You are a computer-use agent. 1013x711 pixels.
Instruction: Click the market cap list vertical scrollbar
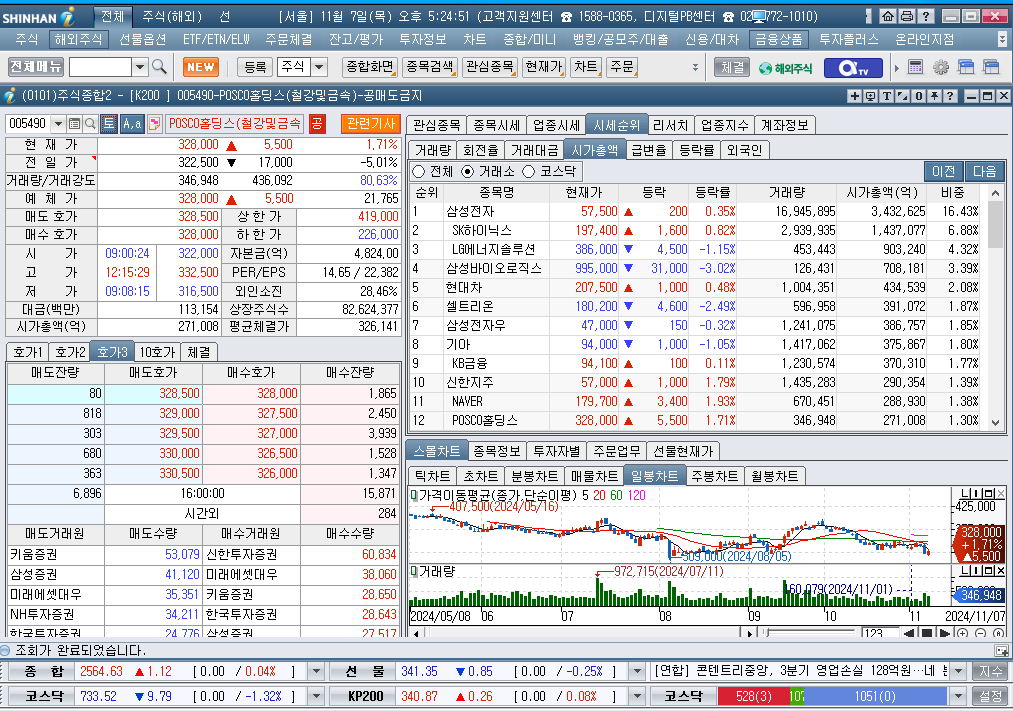coord(995,308)
